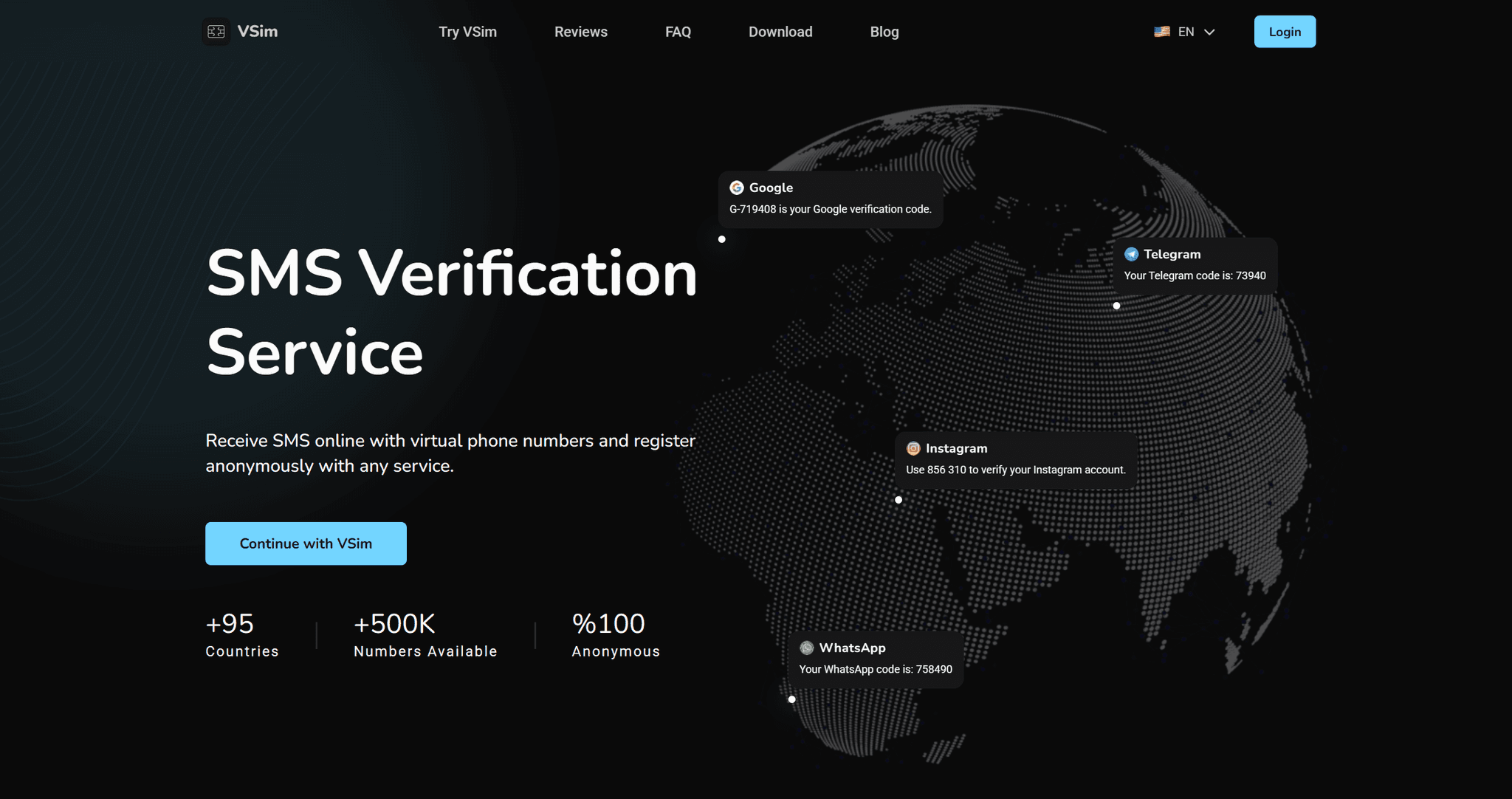This screenshot has width=1512, height=799.
Task: Expand the EN language dropdown chevron
Action: pos(1209,32)
